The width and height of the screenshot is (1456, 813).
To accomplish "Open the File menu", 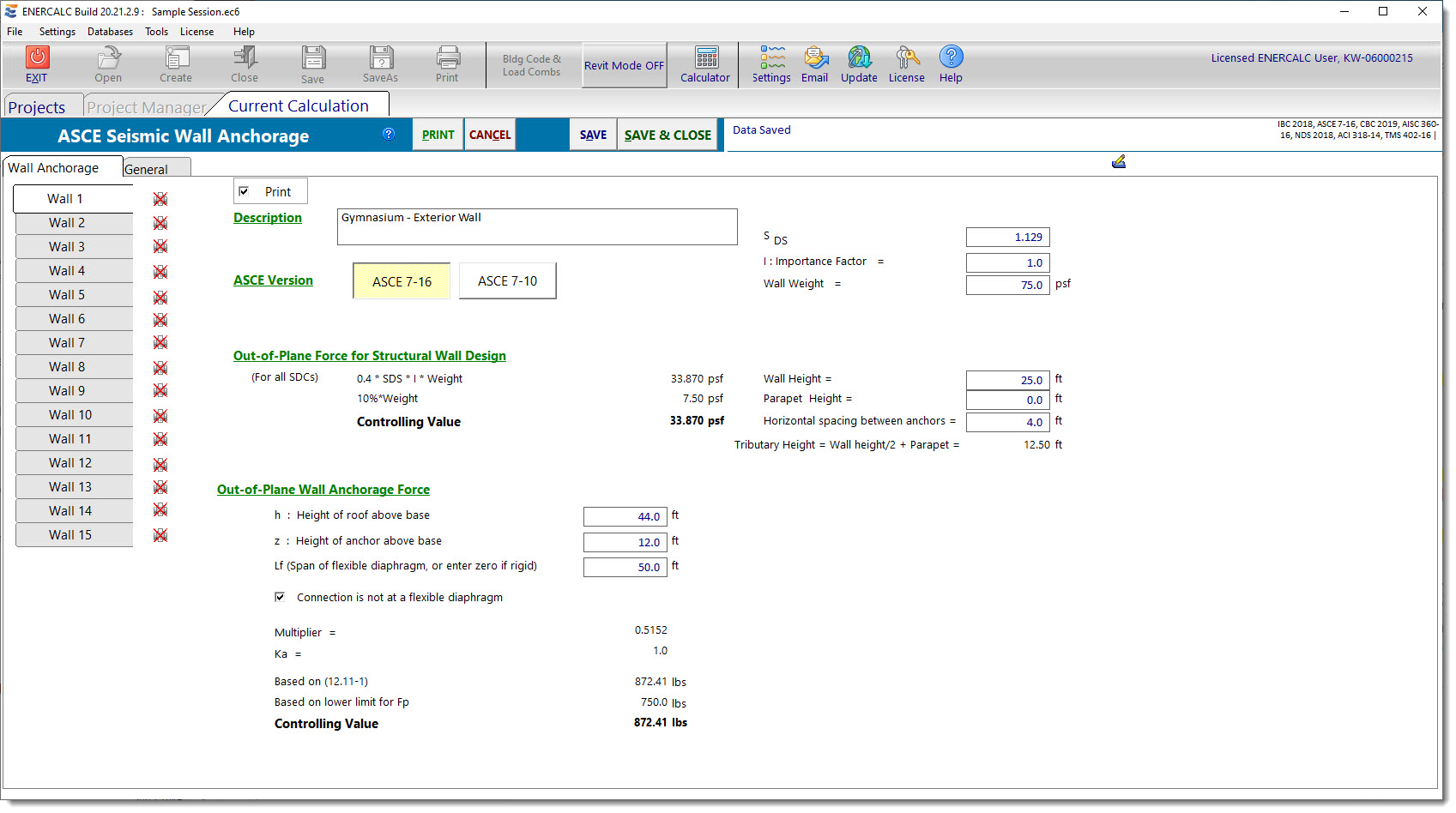I will click(x=15, y=32).
